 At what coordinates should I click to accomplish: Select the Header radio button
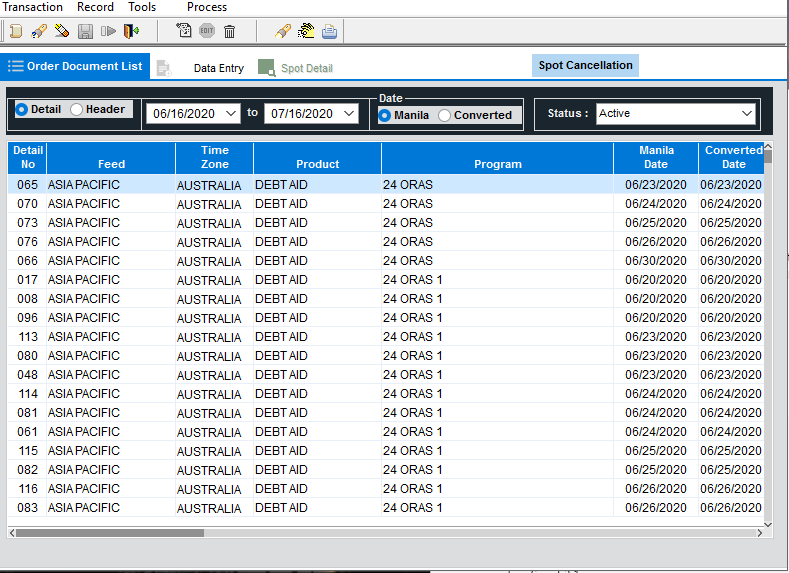click(x=76, y=110)
